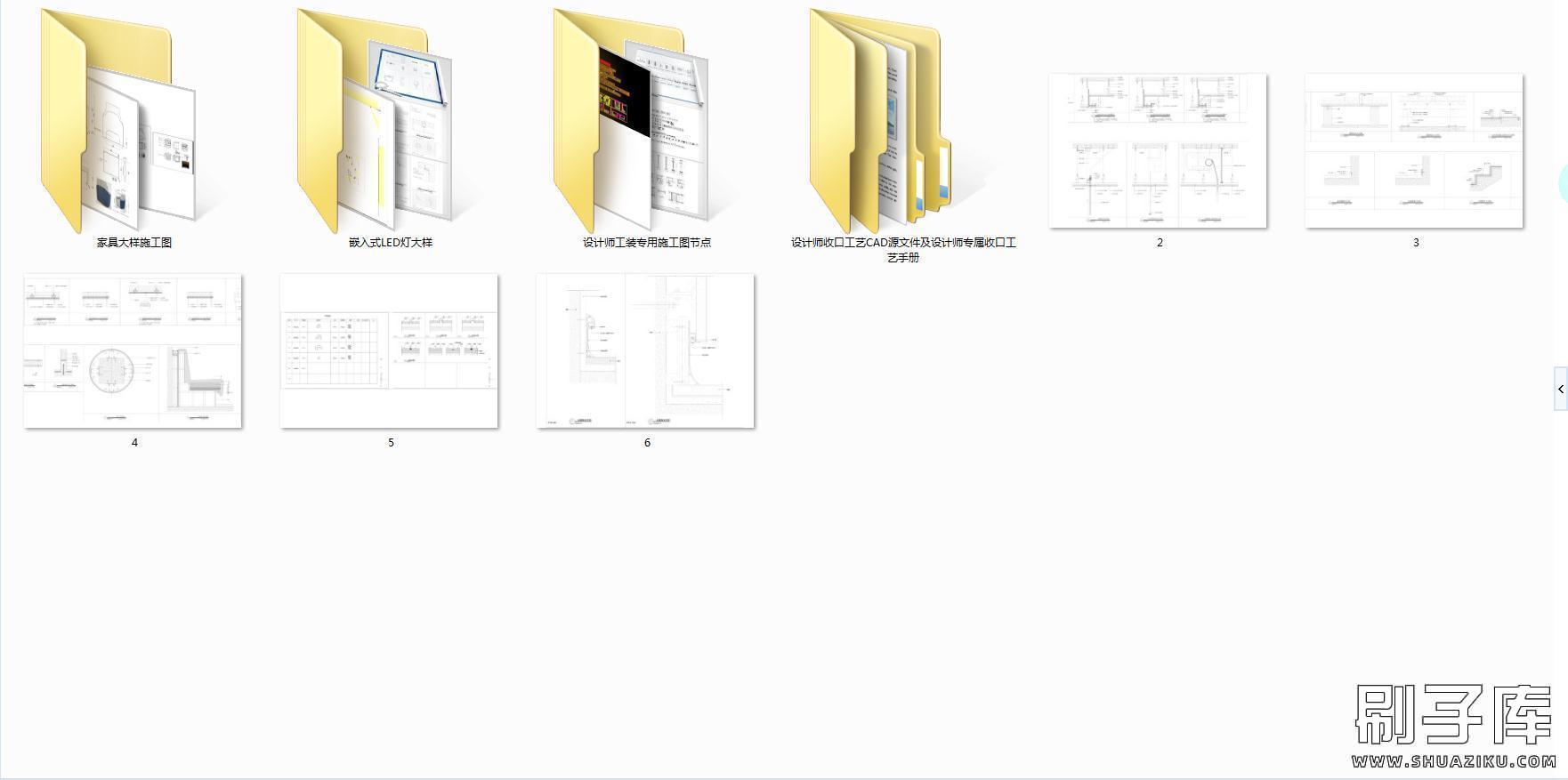Click the 刷子库 watermark logo
The width and height of the screenshot is (1568, 780).
(1453, 715)
